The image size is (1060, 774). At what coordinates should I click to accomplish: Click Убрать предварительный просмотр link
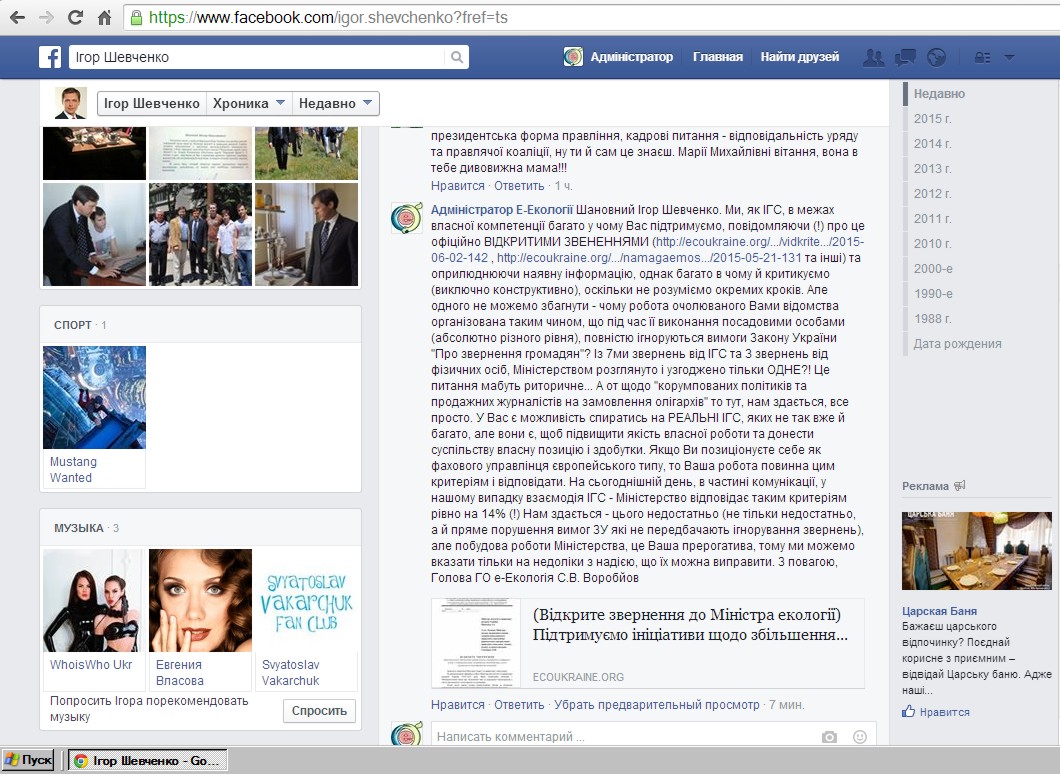tap(657, 704)
